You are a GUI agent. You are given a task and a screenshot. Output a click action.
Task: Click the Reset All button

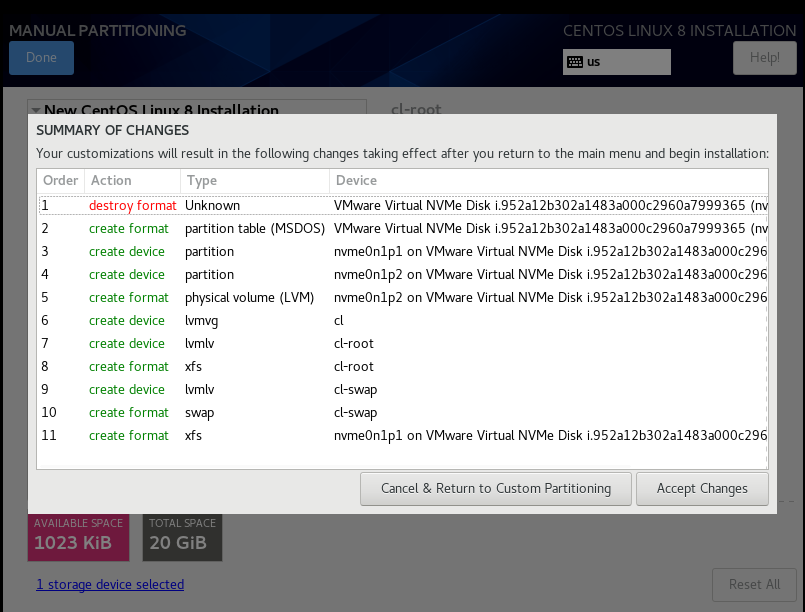[x=754, y=584]
